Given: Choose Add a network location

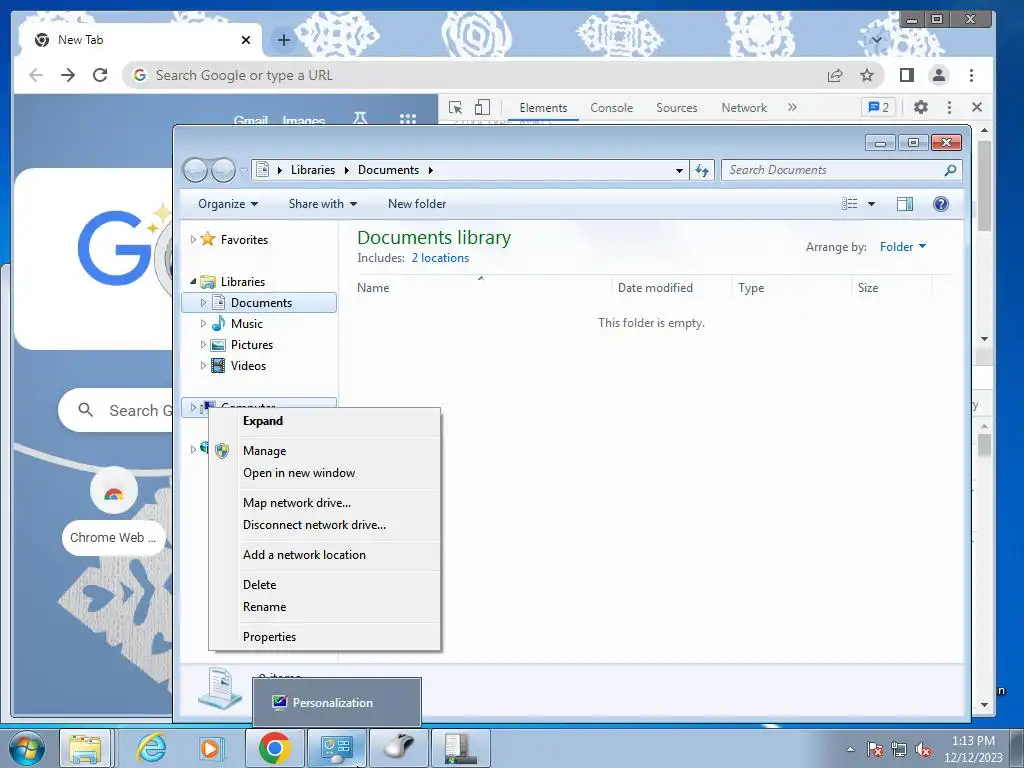Looking at the screenshot, I should 325,555.
